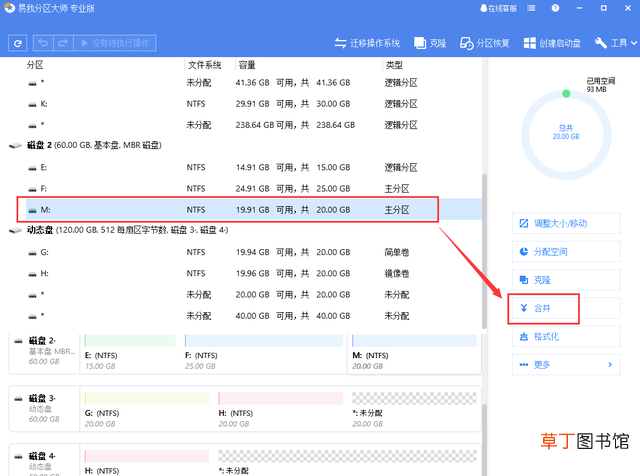Select the M: partition row
The width and height of the screenshot is (640, 476).
pyautogui.click(x=253, y=210)
